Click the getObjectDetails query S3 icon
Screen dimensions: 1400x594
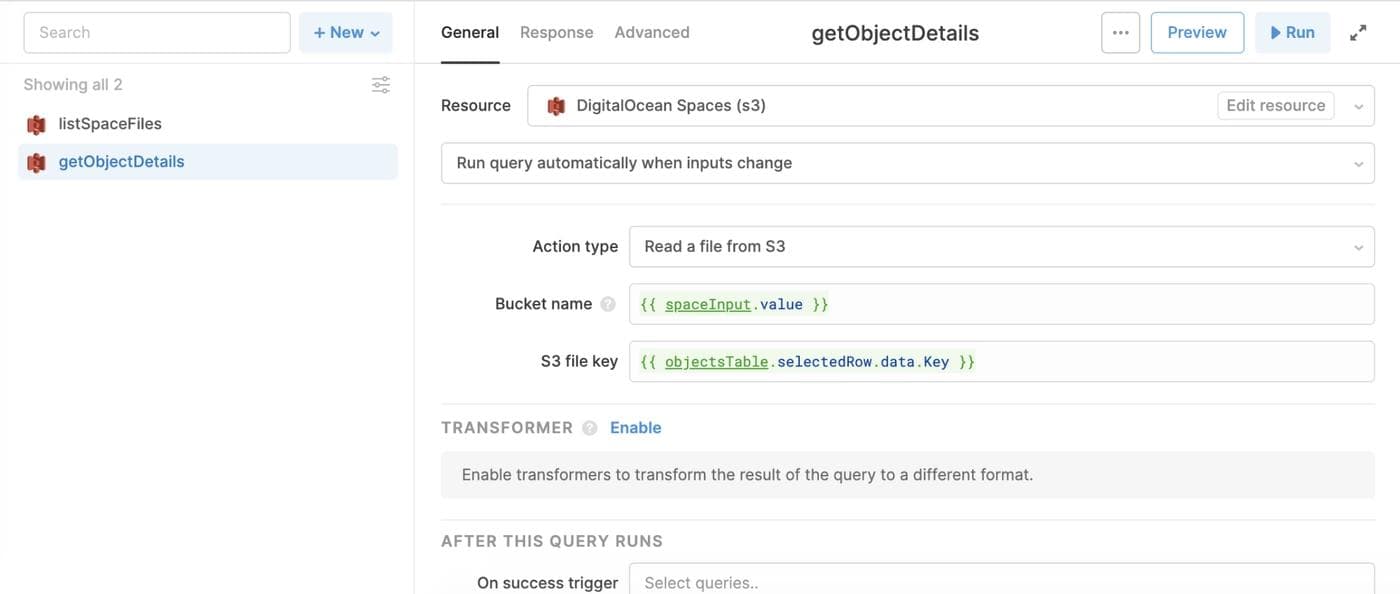click(x=37, y=162)
